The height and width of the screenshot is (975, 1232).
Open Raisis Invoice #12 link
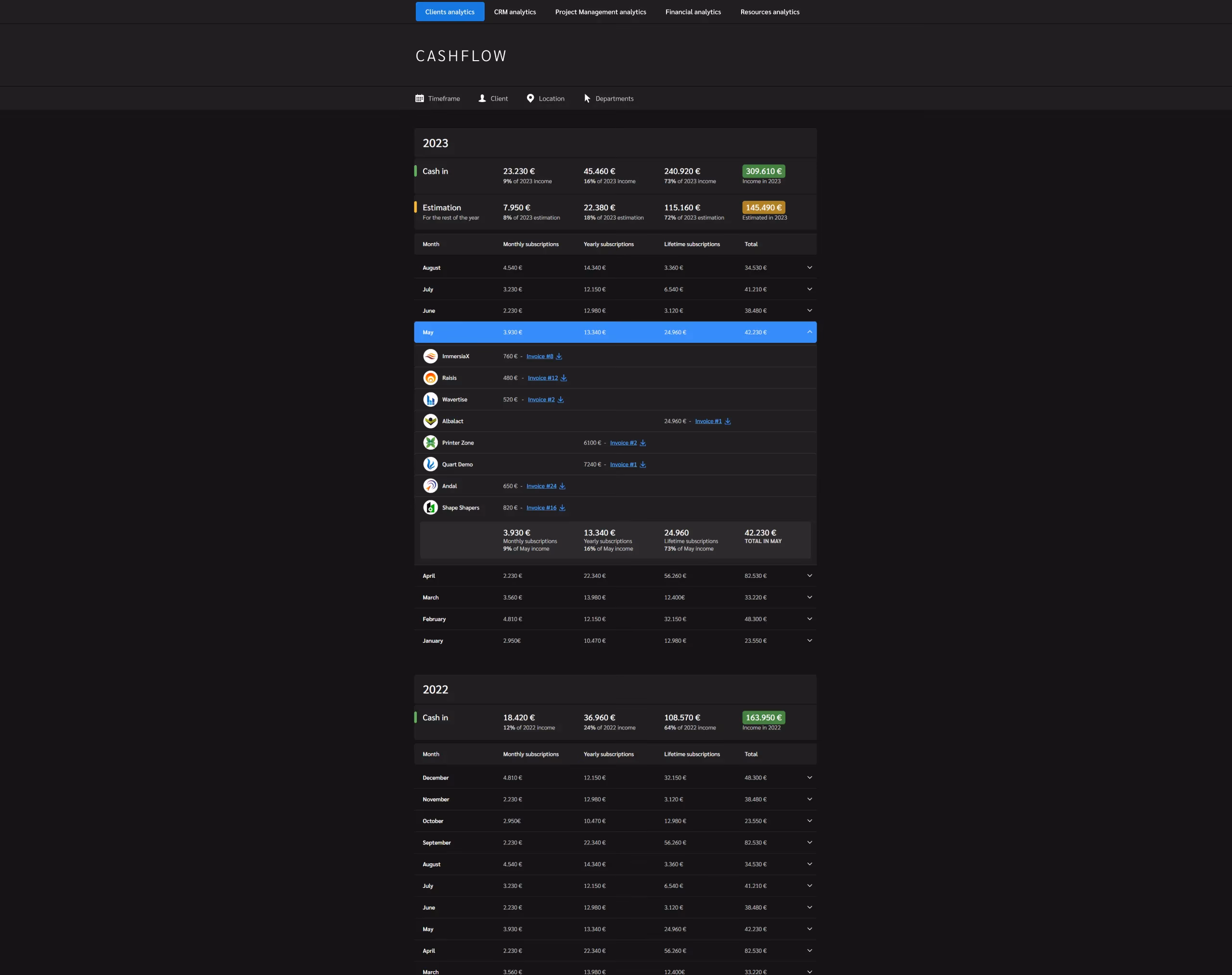pyautogui.click(x=543, y=378)
